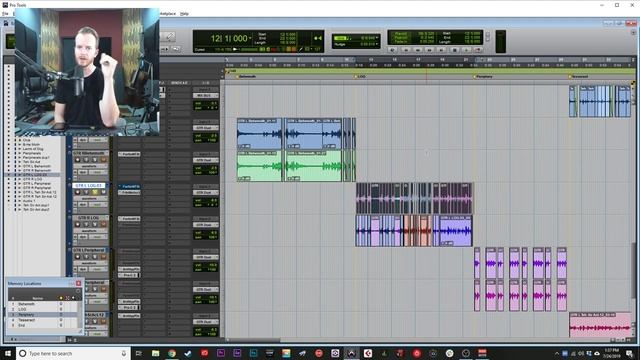This screenshot has width=640, height=360.
Task: Solo the GTR R LOG track
Action: point(95,224)
